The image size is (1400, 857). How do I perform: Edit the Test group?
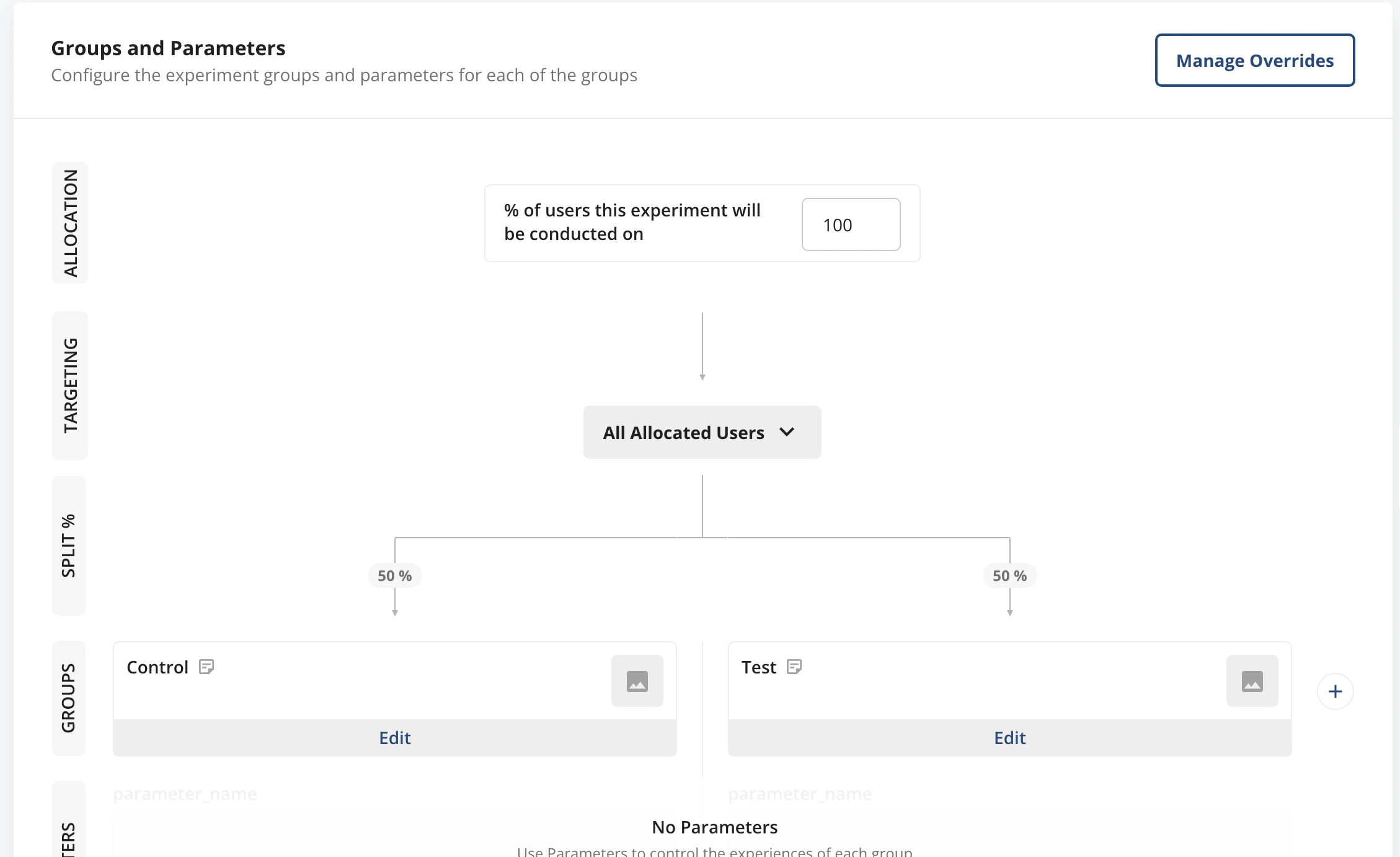(1009, 738)
